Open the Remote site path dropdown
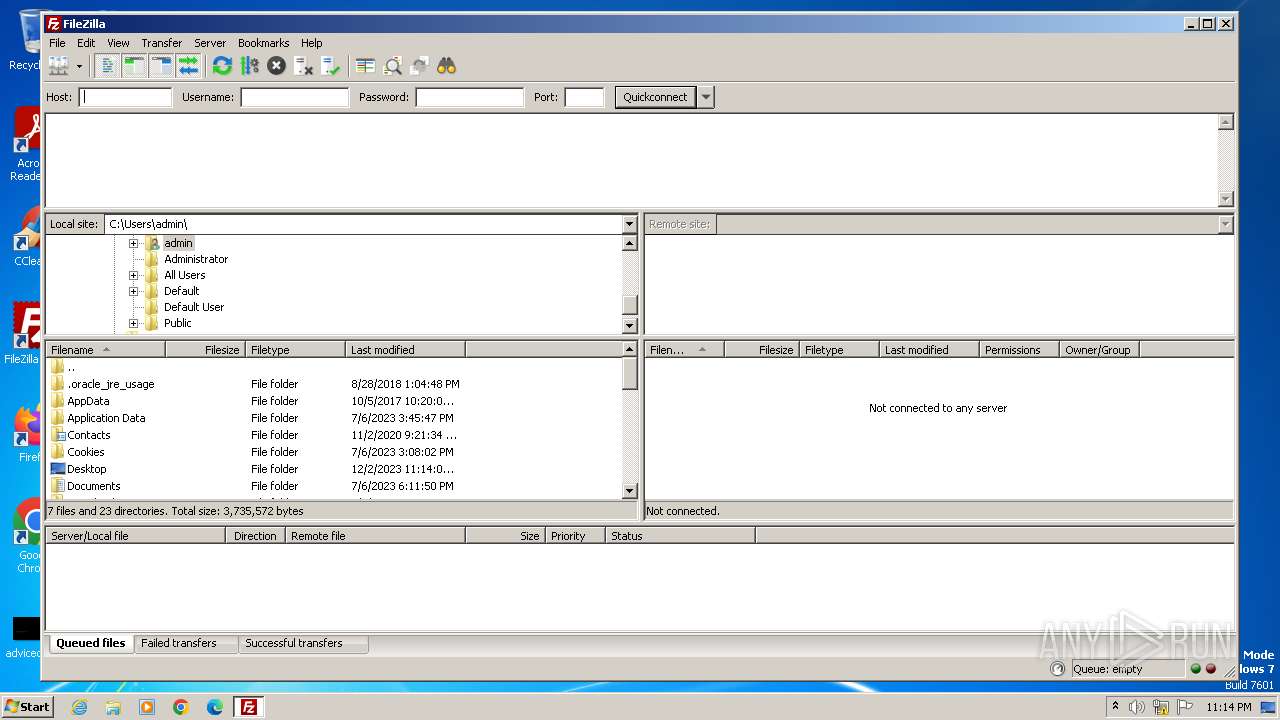Image resolution: width=1280 pixels, height=720 pixels. pos(1225,224)
